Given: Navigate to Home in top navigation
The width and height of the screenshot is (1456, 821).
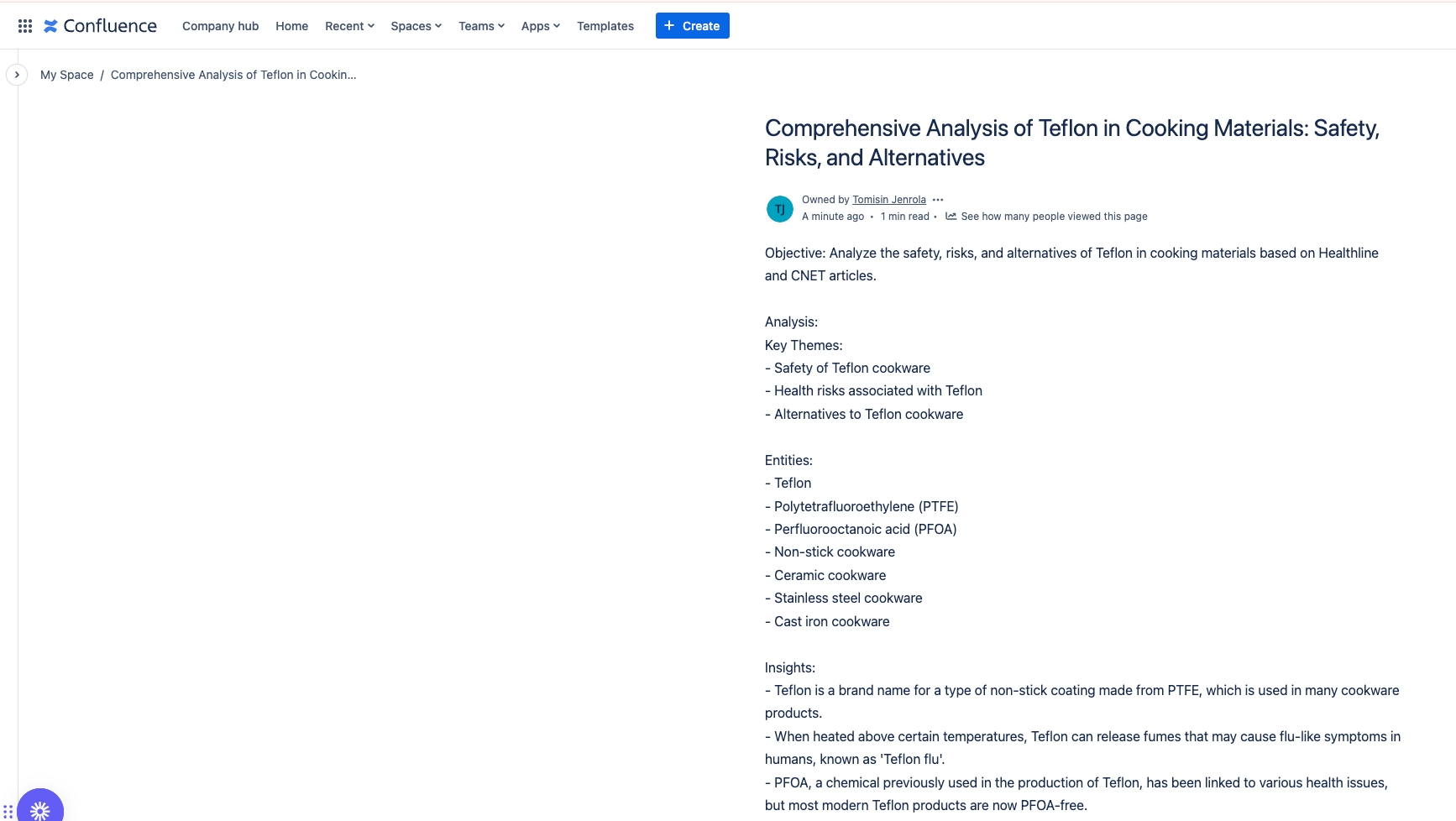Looking at the screenshot, I should (291, 26).
